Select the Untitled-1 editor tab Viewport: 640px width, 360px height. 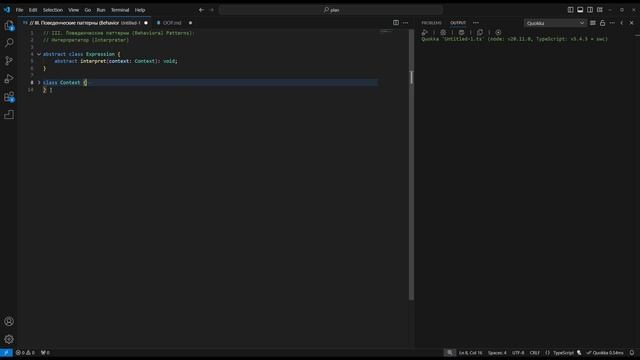pos(85,23)
